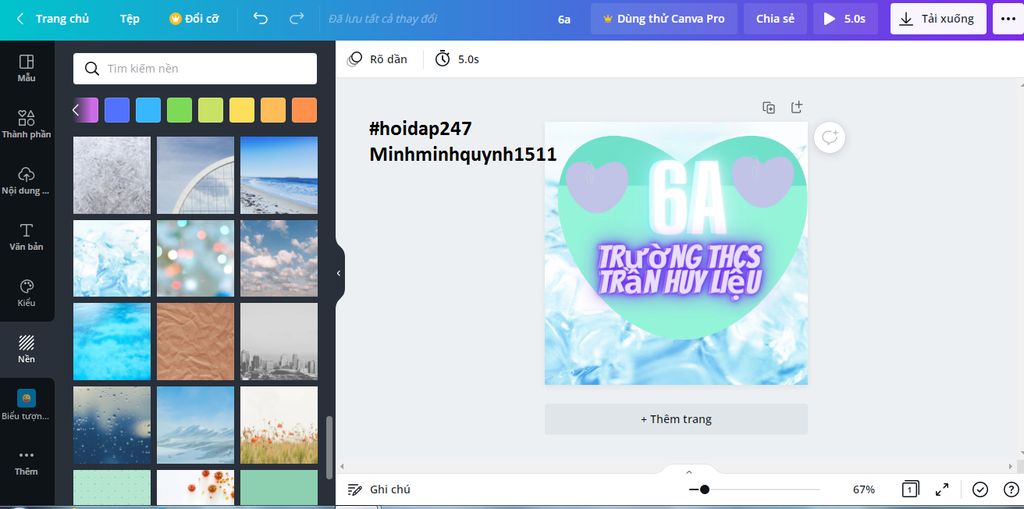The image size is (1024, 509).
Task: Open the Thêm more apps sidebar item
Action: coord(27,462)
